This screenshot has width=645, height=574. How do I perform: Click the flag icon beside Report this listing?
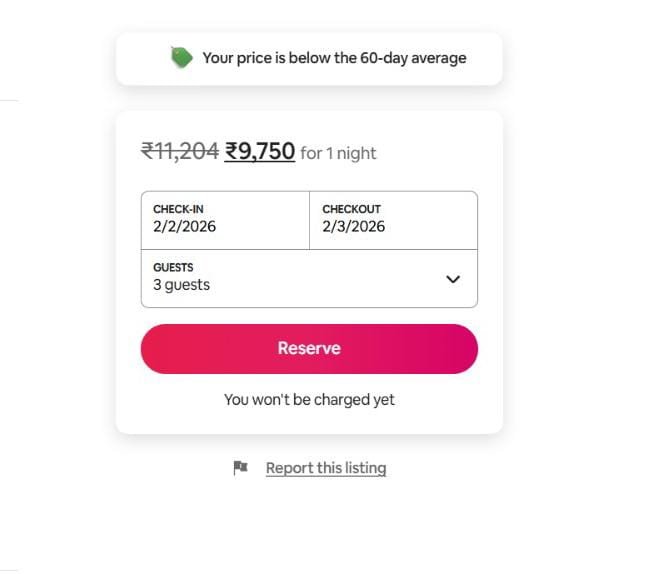[x=240, y=468]
